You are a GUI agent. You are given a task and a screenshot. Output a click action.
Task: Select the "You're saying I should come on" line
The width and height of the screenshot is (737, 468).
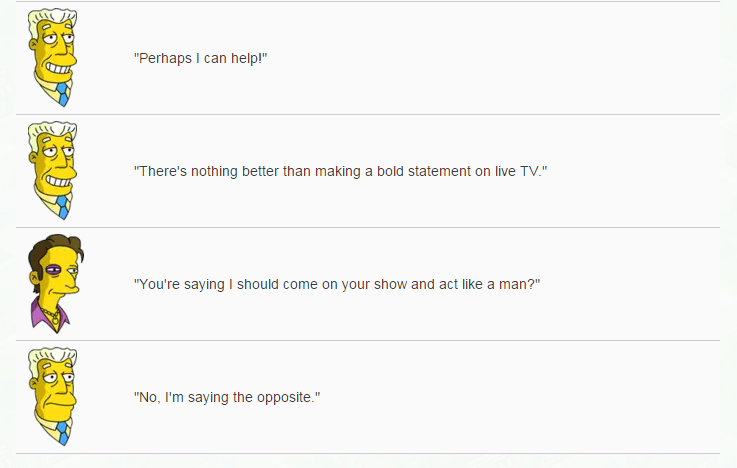click(x=337, y=285)
